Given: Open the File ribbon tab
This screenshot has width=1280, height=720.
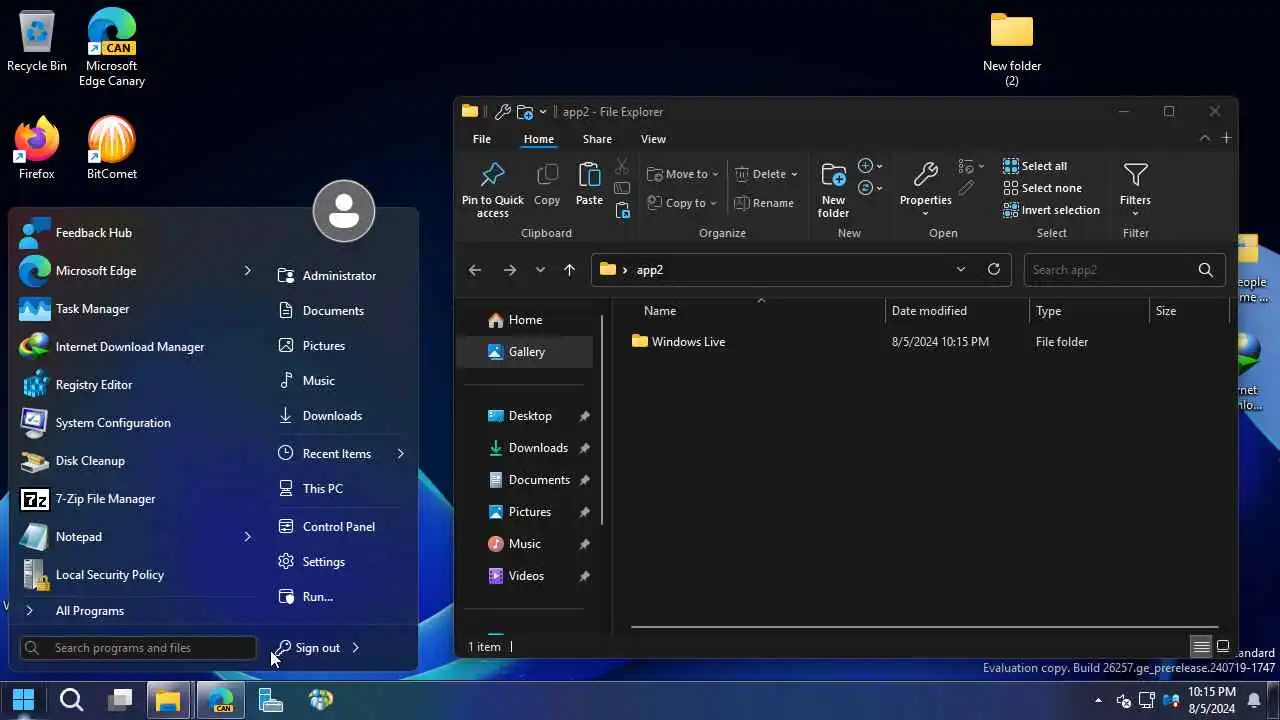Looking at the screenshot, I should click(482, 139).
